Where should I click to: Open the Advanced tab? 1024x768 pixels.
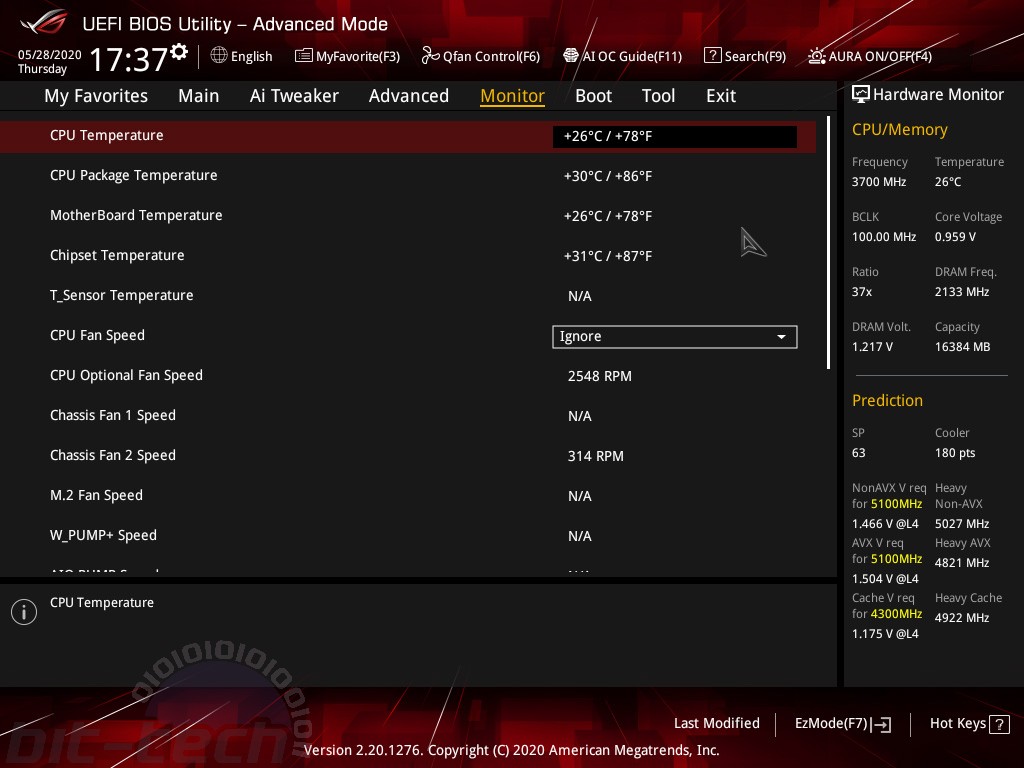409,96
